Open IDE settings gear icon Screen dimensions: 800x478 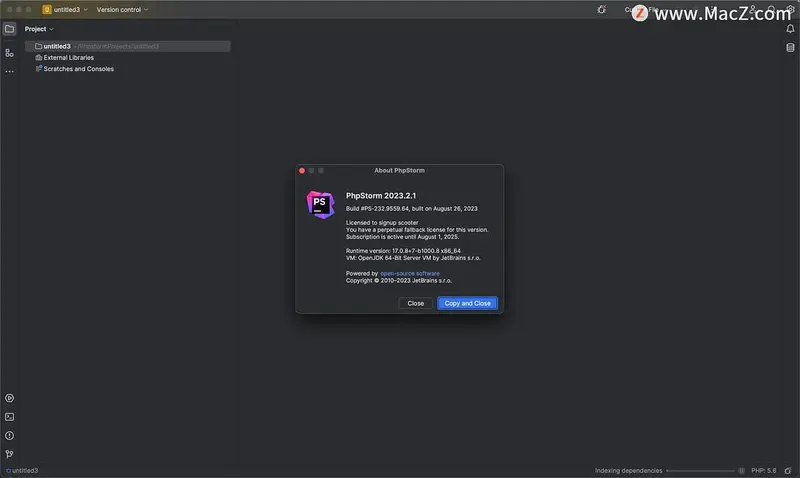tap(790, 9)
